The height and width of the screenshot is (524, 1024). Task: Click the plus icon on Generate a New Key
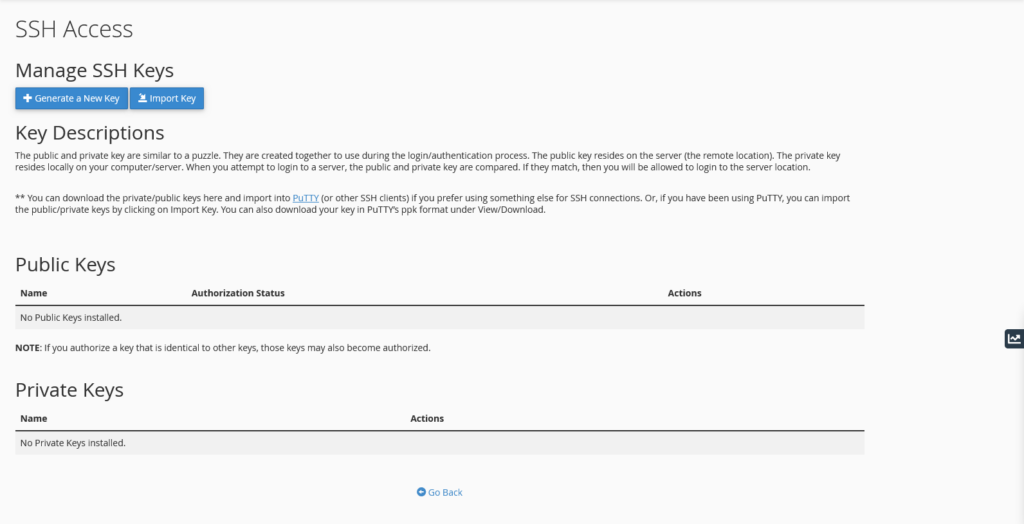tap(28, 98)
